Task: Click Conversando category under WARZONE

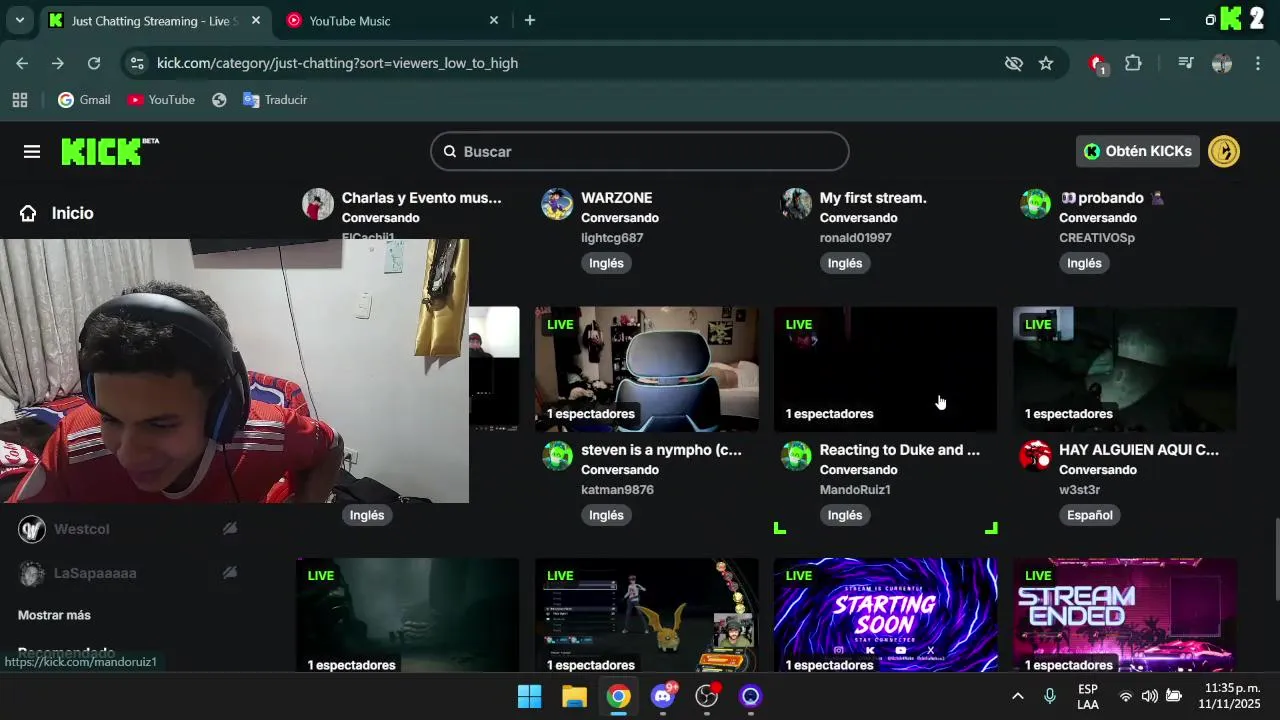Action: [620, 218]
